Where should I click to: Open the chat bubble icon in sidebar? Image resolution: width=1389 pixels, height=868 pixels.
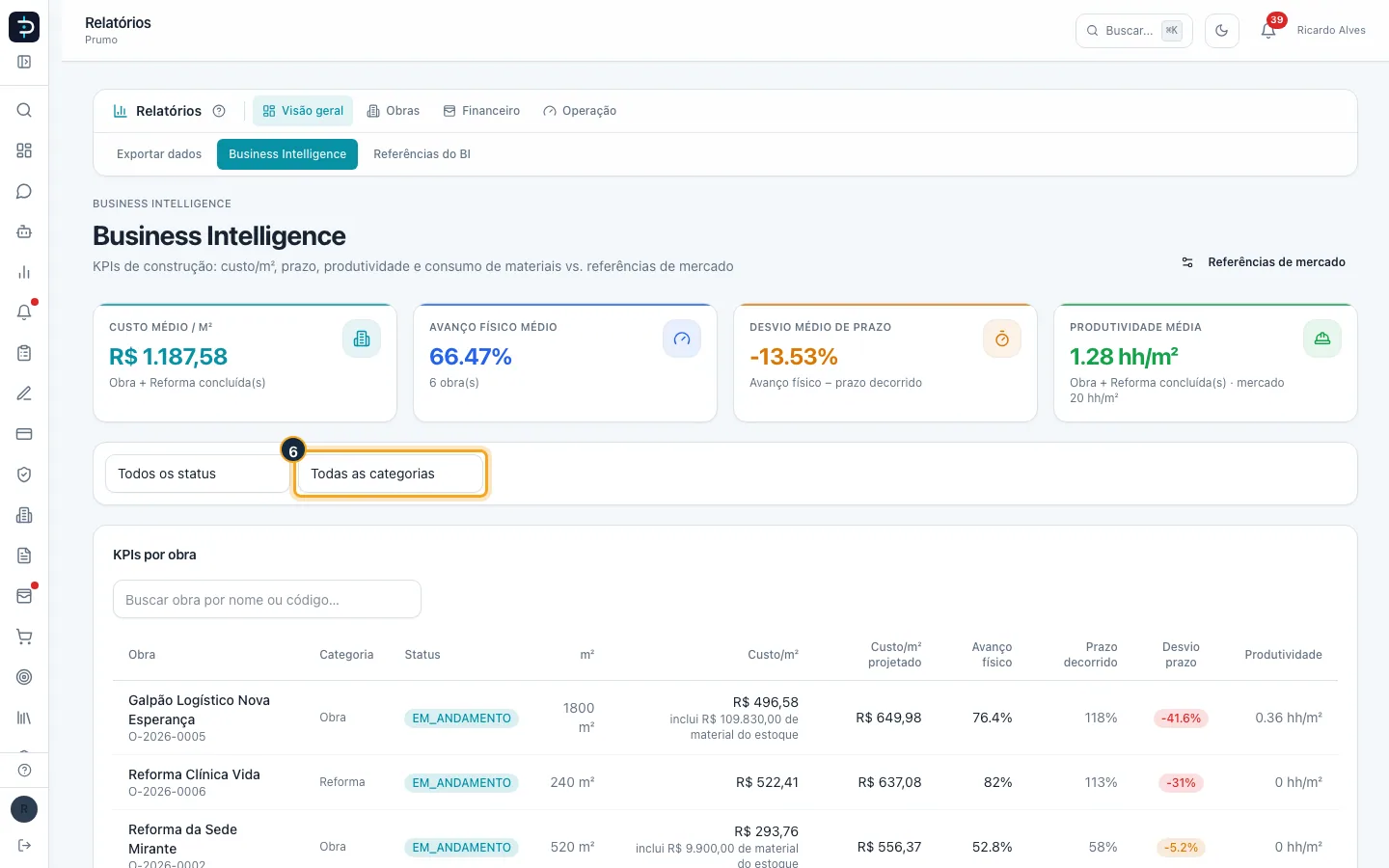(x=24, y=191)
